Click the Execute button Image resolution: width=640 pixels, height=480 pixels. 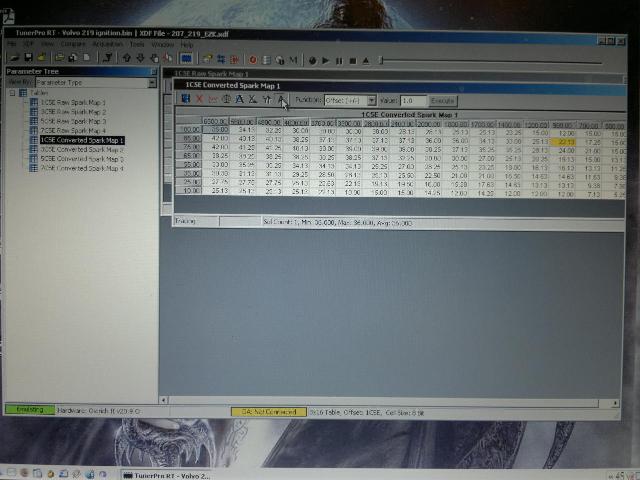pyautogui.click(x=442, y=101)
